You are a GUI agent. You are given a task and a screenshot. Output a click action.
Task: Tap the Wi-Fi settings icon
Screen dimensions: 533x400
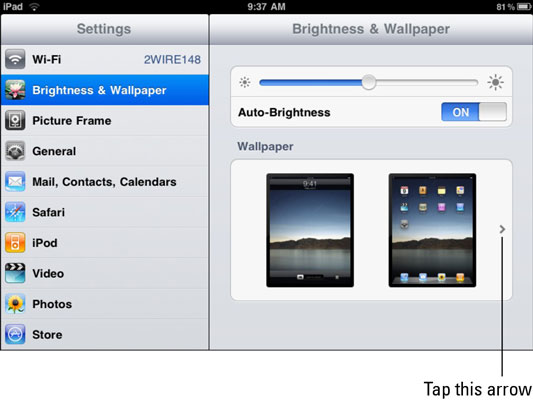tap(15, 59)
